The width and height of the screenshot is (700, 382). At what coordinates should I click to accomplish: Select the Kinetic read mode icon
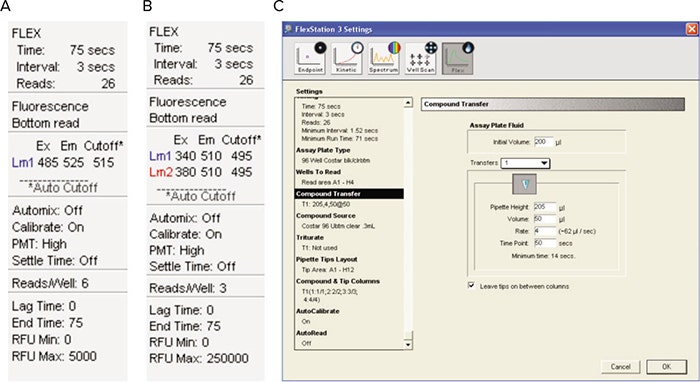click(x=347, y=58)
